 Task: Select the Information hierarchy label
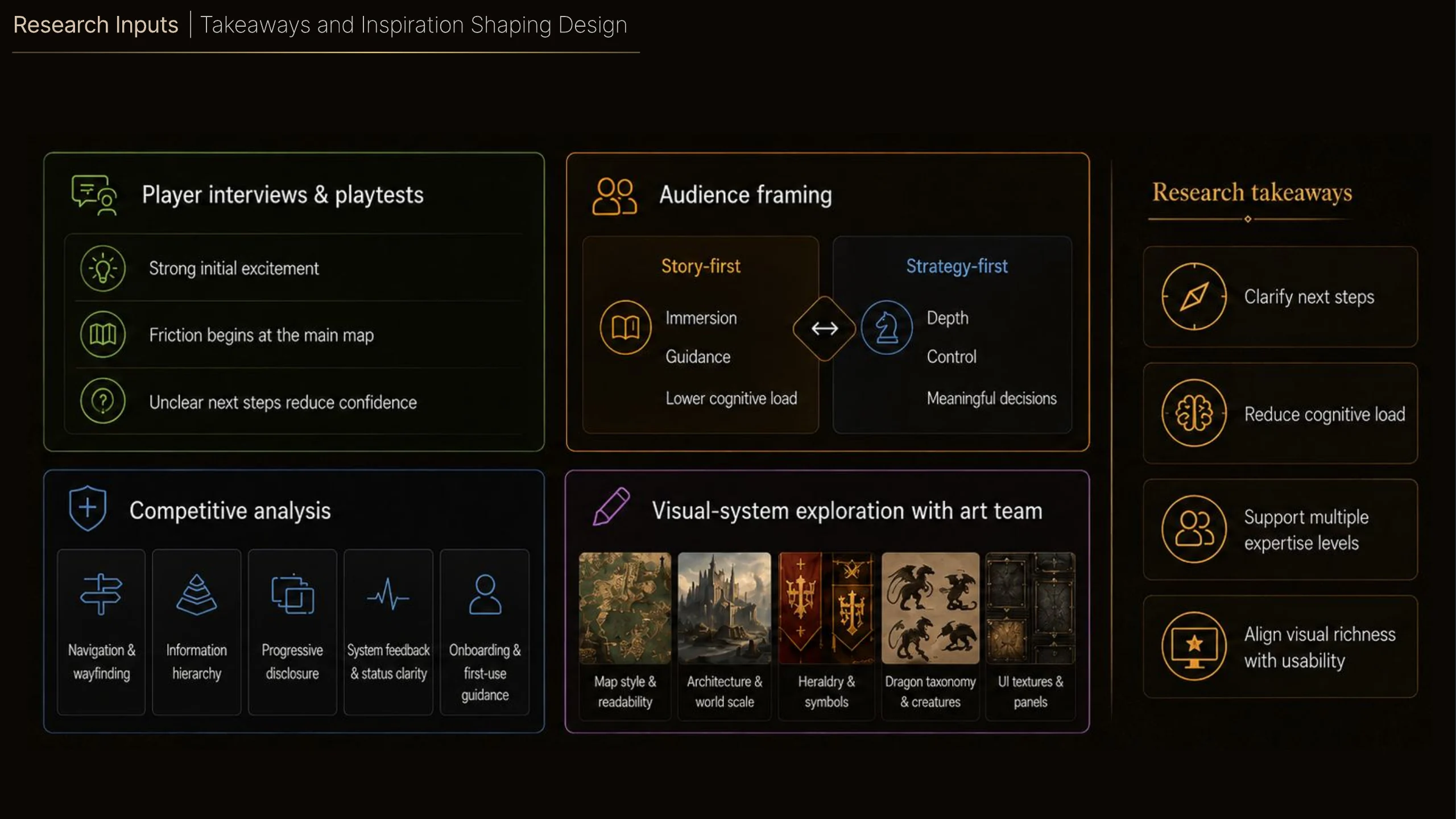pyautogui.click(x=197, y=661)
